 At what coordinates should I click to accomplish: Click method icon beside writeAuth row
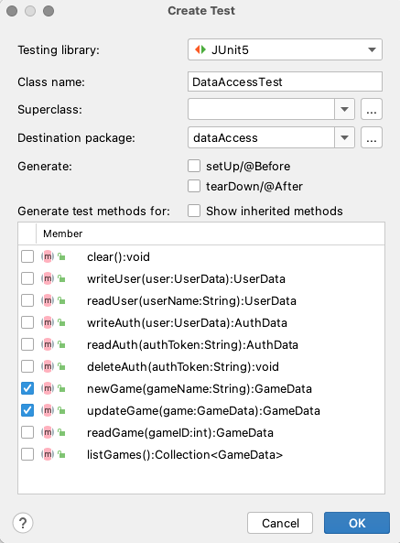(47, 323)
